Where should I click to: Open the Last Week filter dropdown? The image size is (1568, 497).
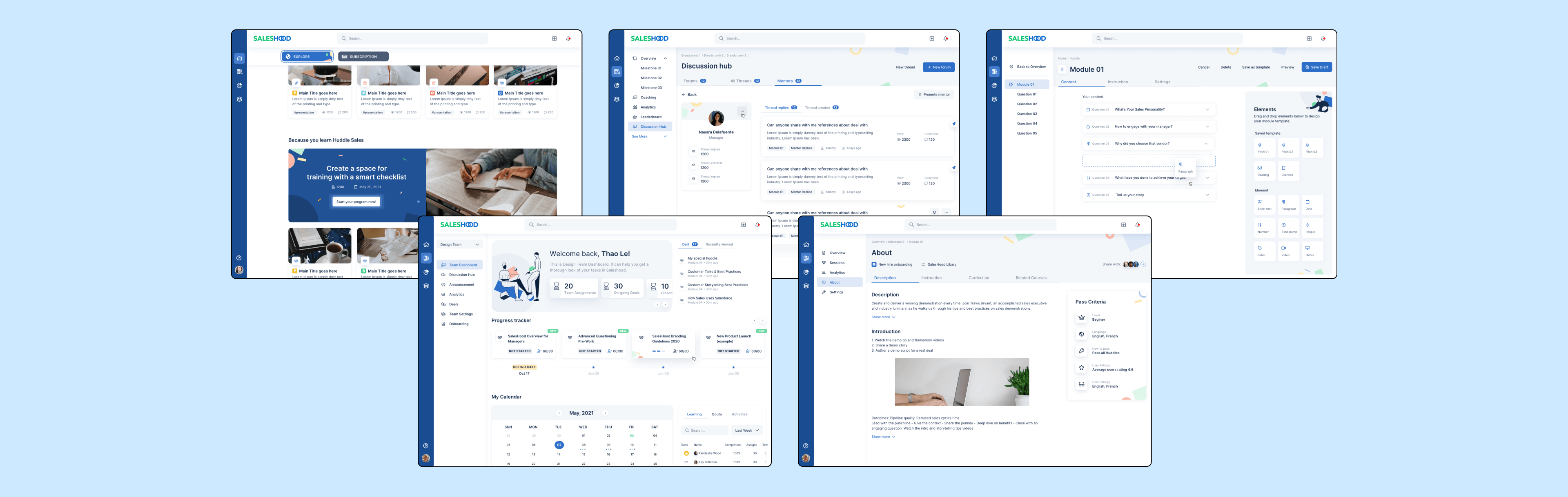pyautogui.click(x=747, y=430)
